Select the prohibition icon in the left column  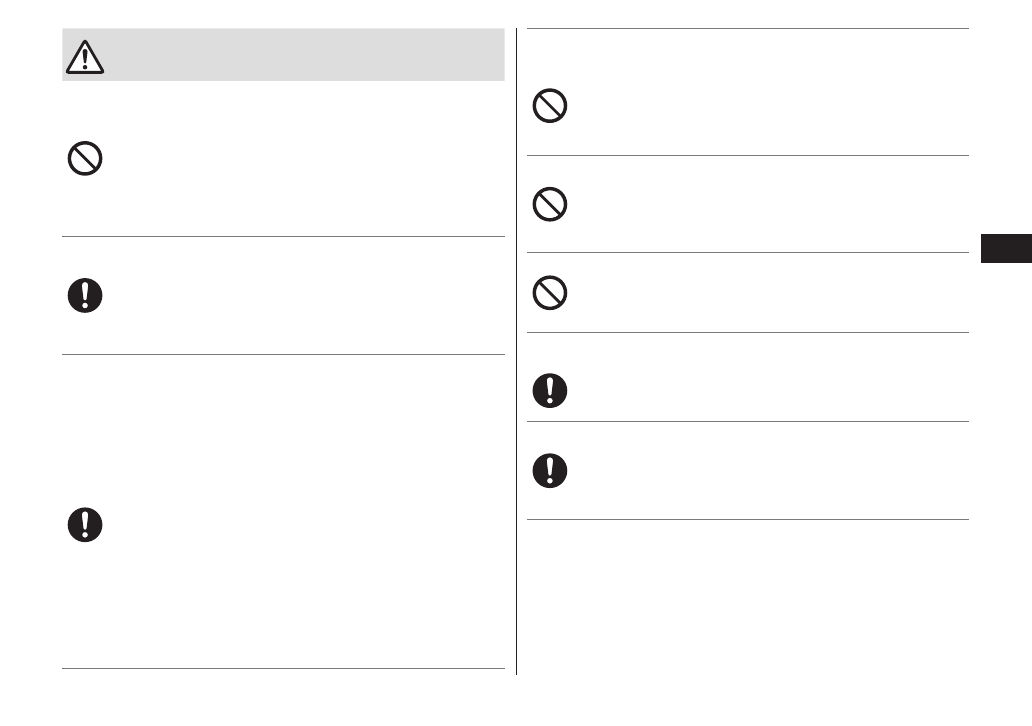click(x=85, y=159)
